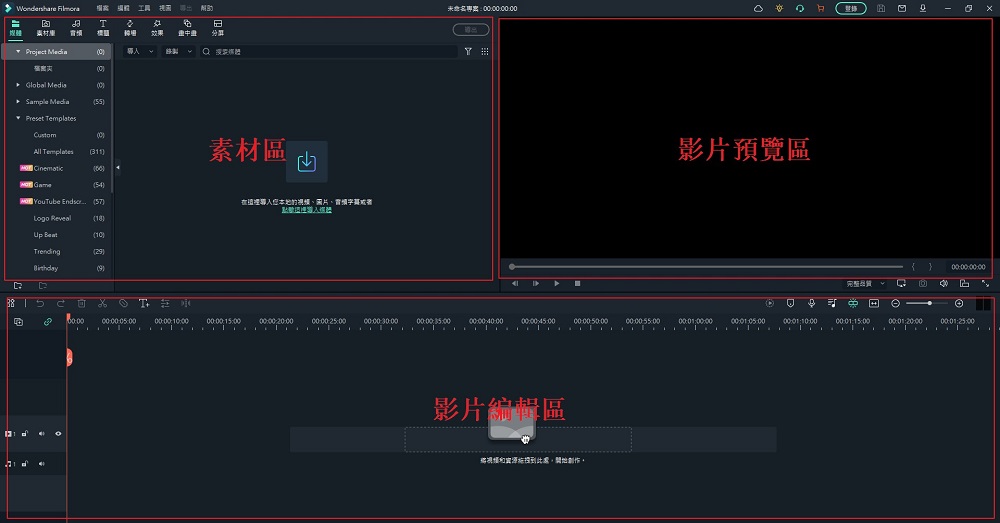Viewport: 1000px width, 523px height.
Task: Expand the Global Media folder
Action: pyautogui.click(x=18, y=85)
